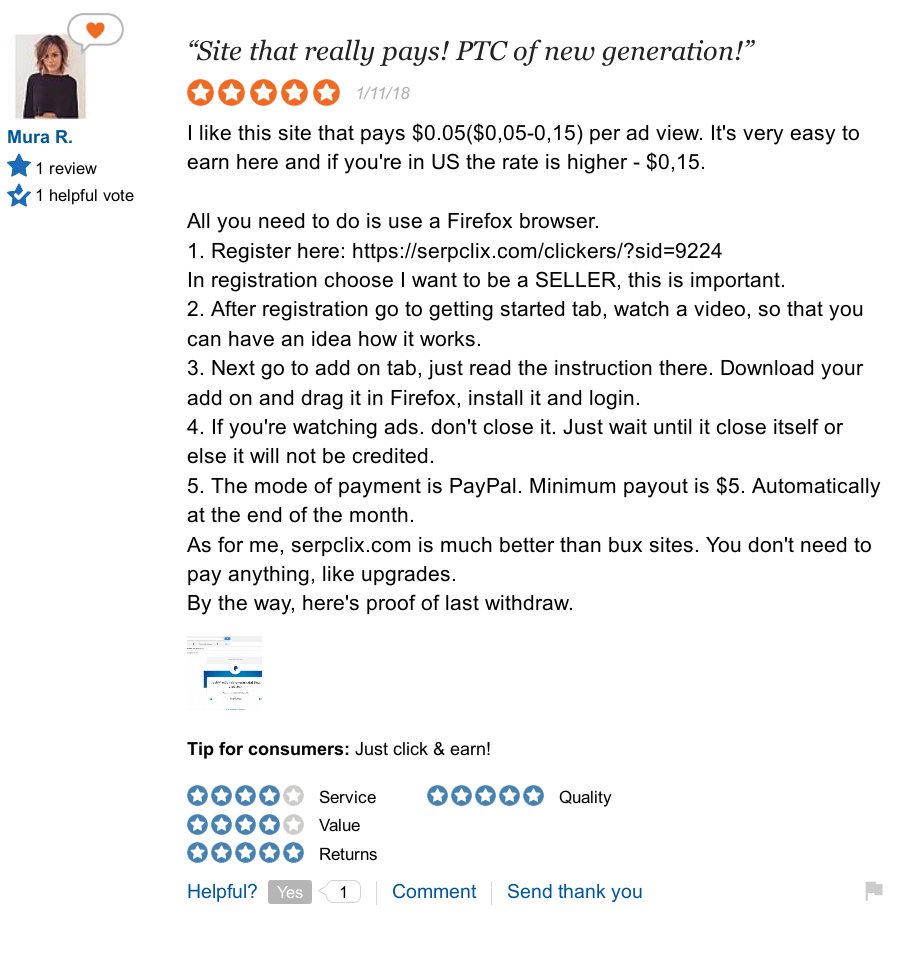Screen dimensions: 900x960
Task: Click the grey fifth Service rating star
Action: click(293, 796)
